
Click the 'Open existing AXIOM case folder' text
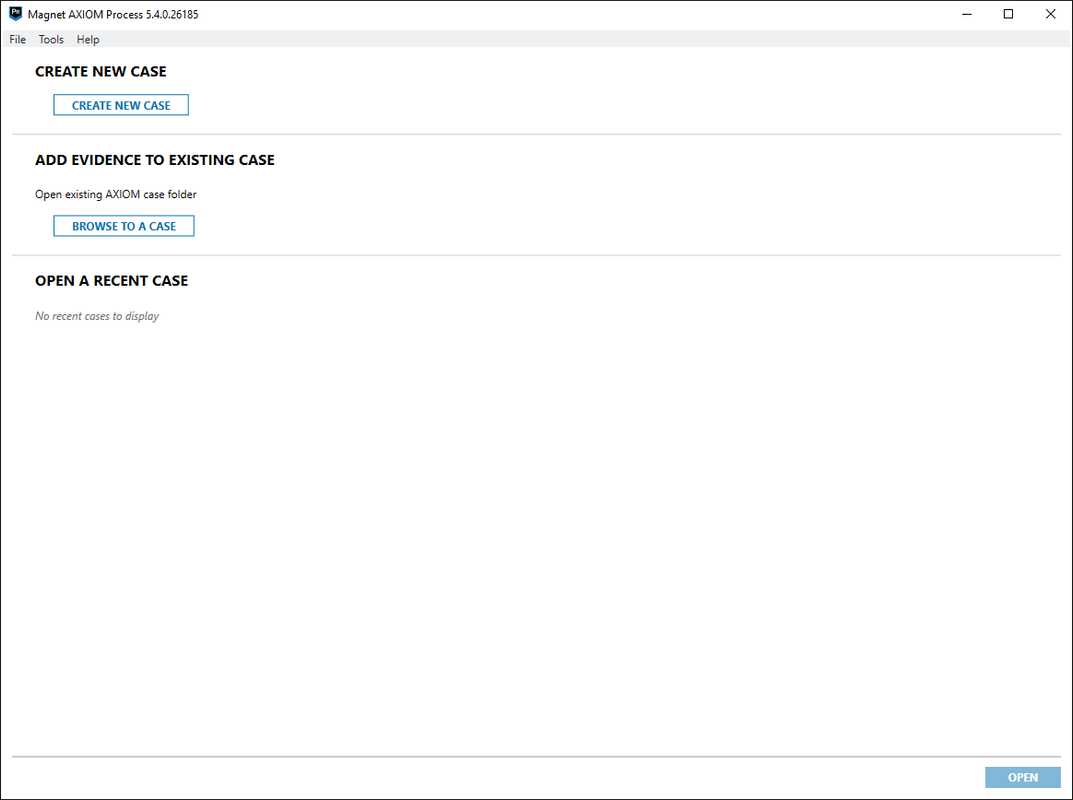coord(116,194)
